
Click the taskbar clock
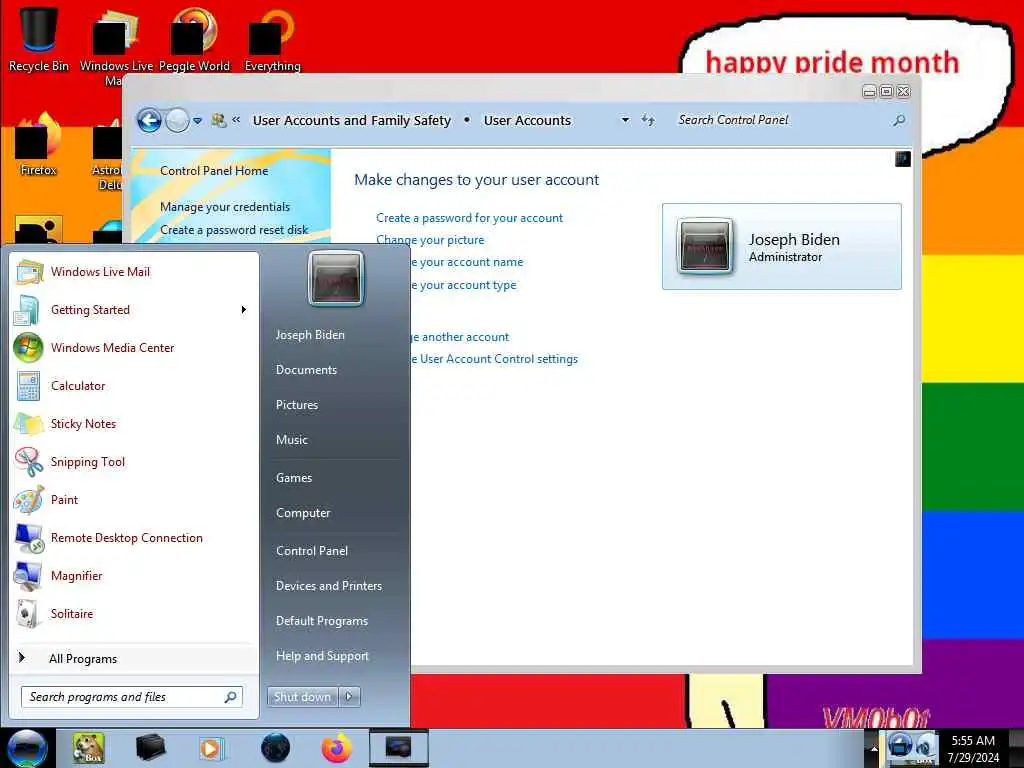(x=973, y=748)
